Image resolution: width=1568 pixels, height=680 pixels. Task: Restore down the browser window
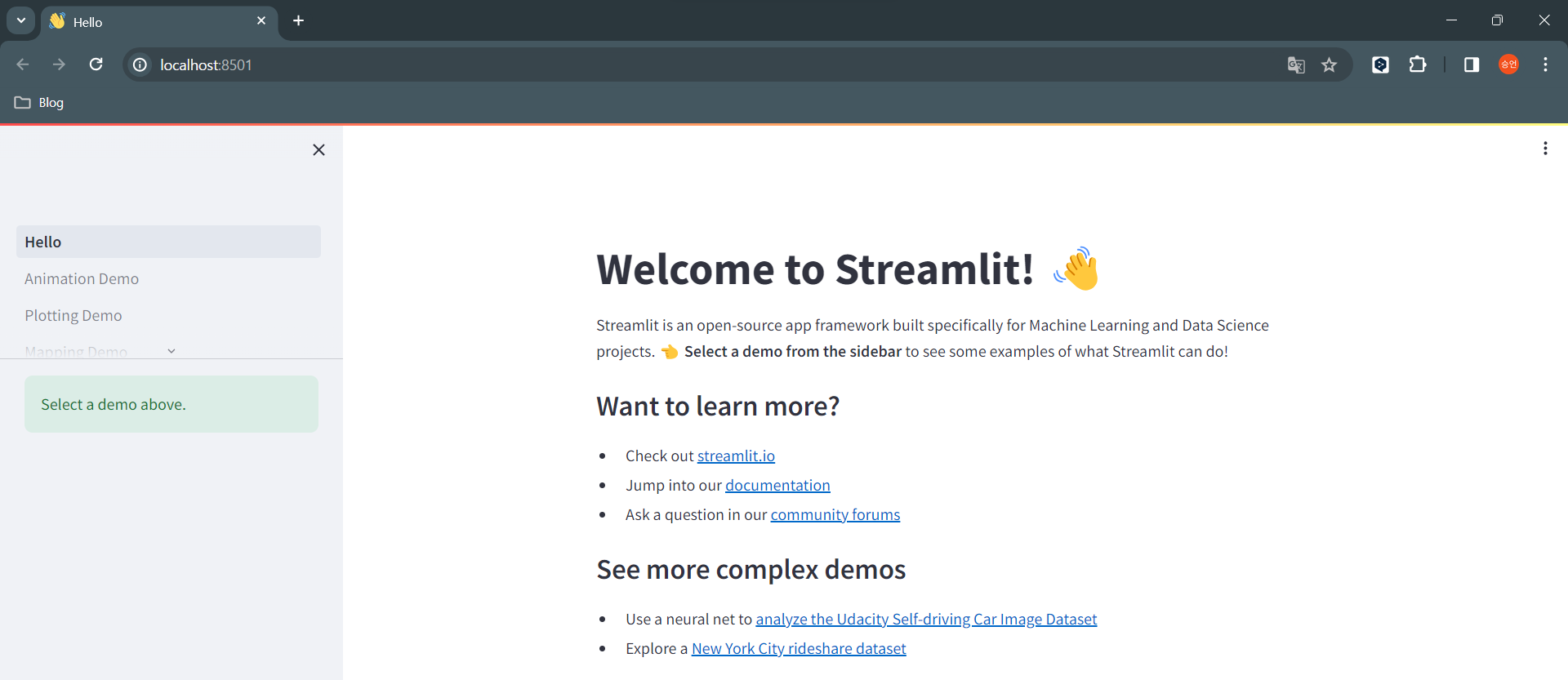[x=1497, y=20]
